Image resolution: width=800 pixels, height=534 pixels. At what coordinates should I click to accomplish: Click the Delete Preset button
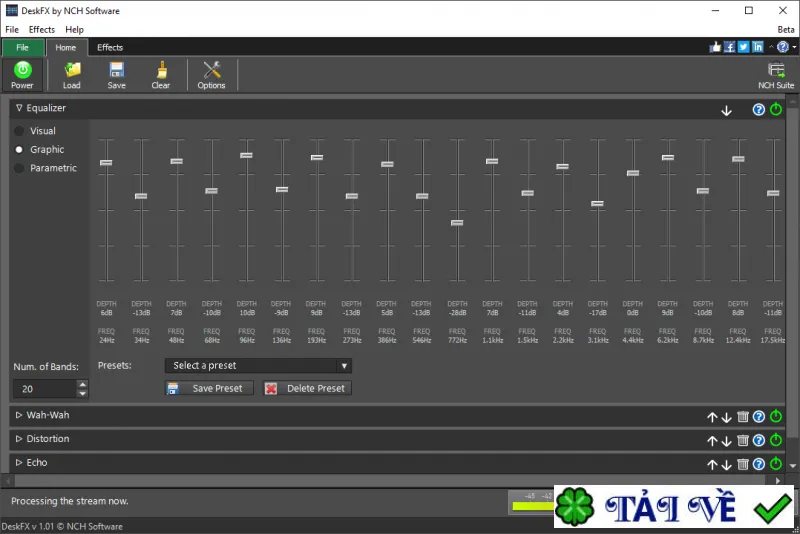click(x=307, y=389)
